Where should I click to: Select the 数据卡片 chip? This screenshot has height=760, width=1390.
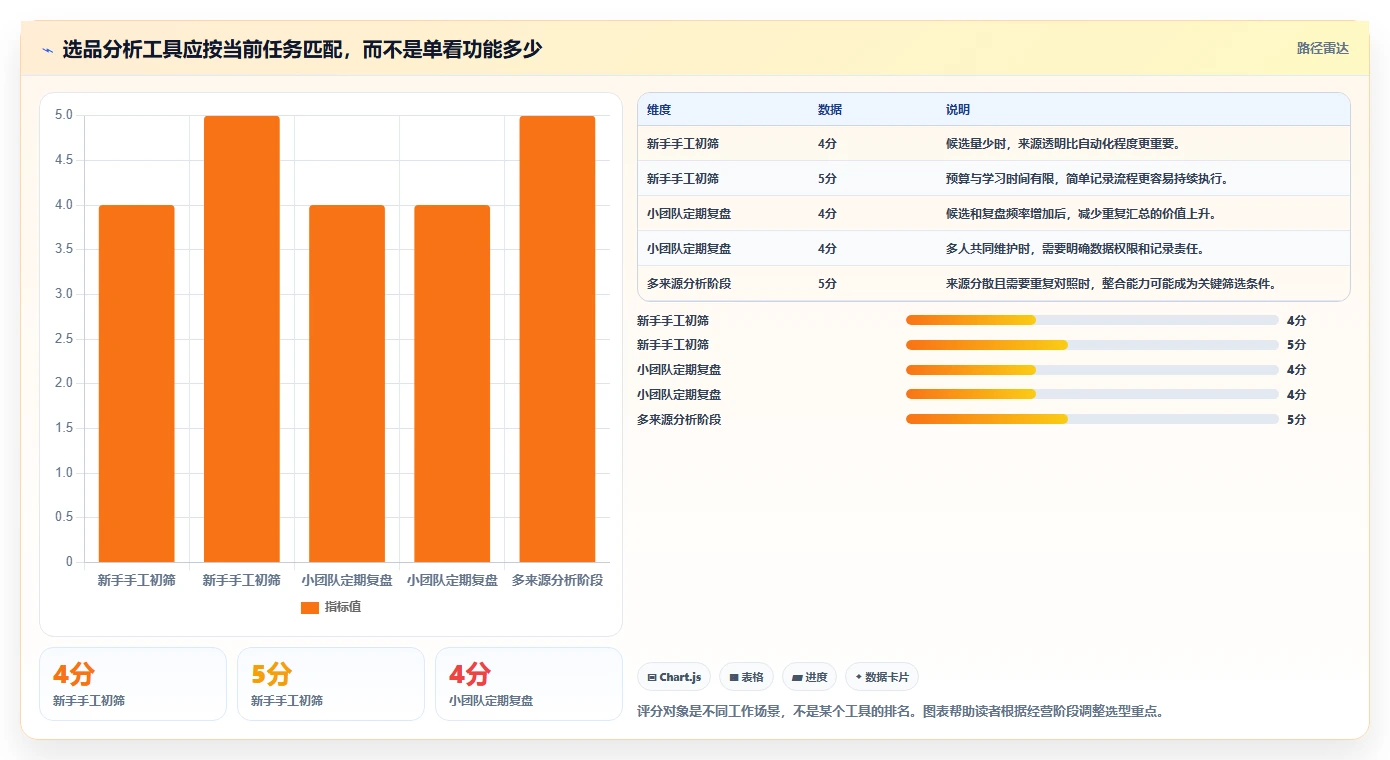pyautogui.click(x=882, y=677)
